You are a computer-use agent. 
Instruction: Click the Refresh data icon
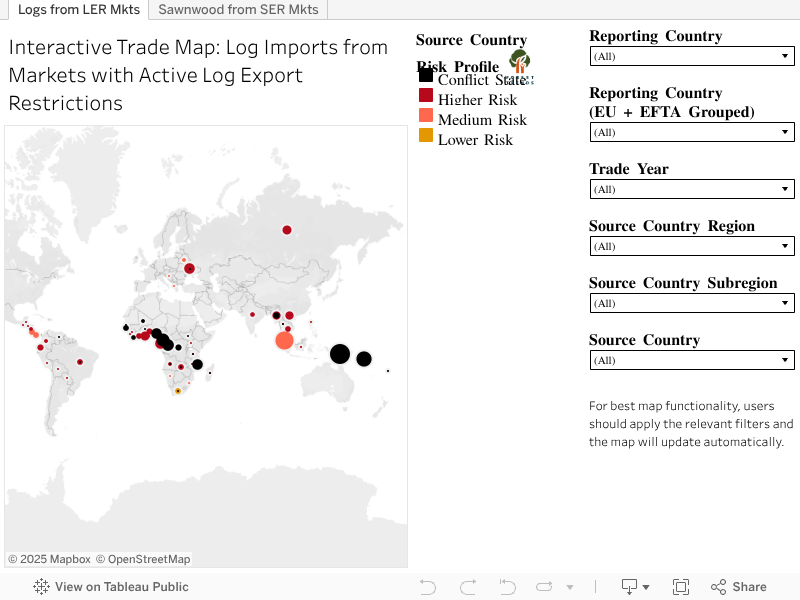click(x=545, y=587)
